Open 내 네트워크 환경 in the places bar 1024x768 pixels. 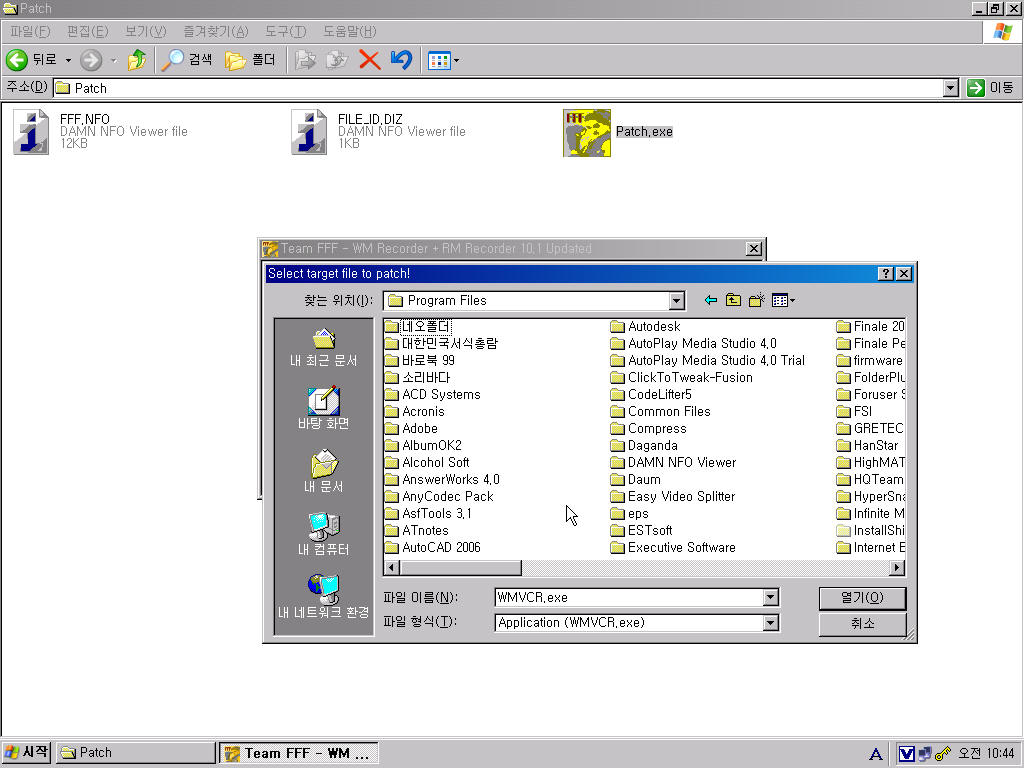coord(323,597)
